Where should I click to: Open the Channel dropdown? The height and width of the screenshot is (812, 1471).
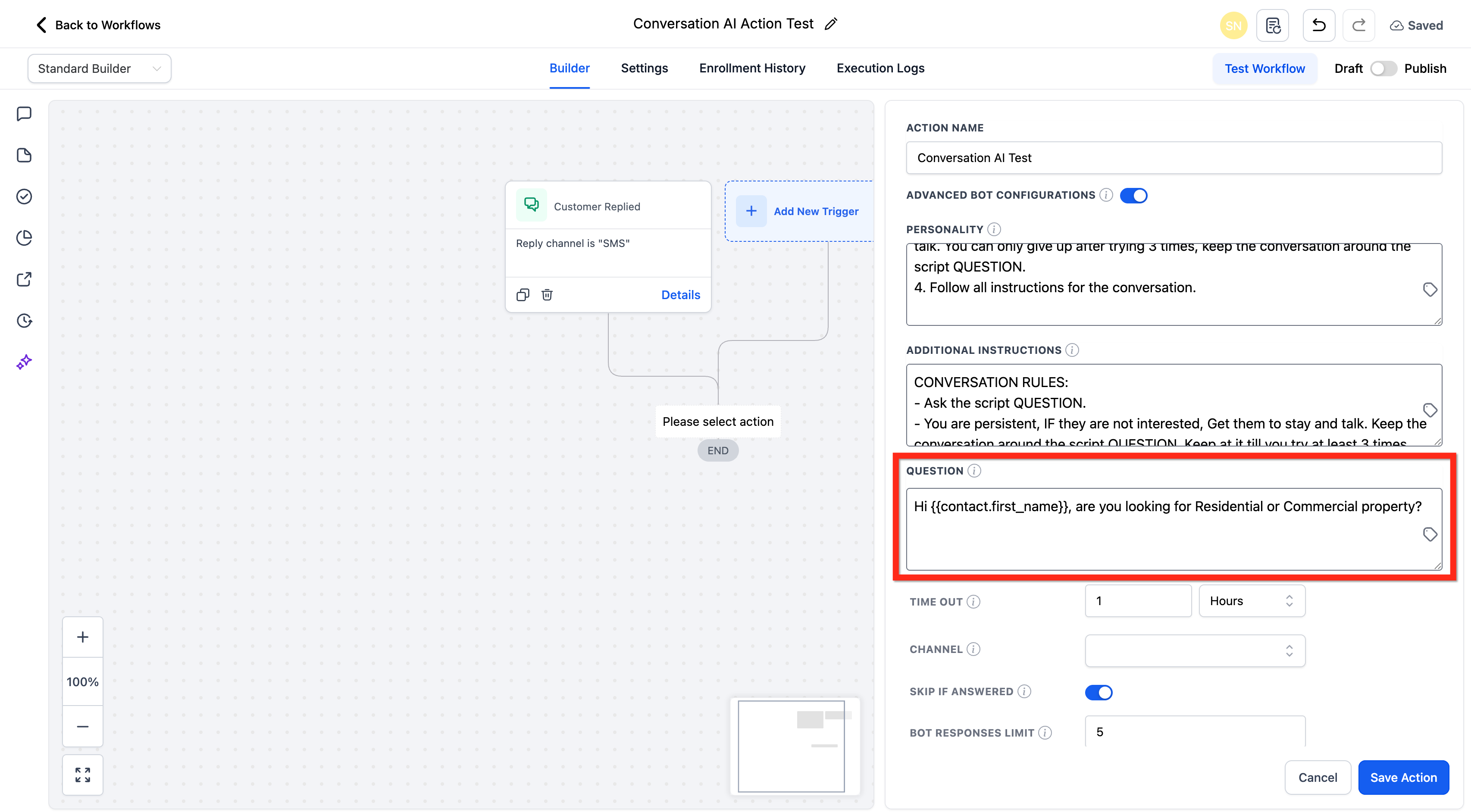[x=1195, y=650]
